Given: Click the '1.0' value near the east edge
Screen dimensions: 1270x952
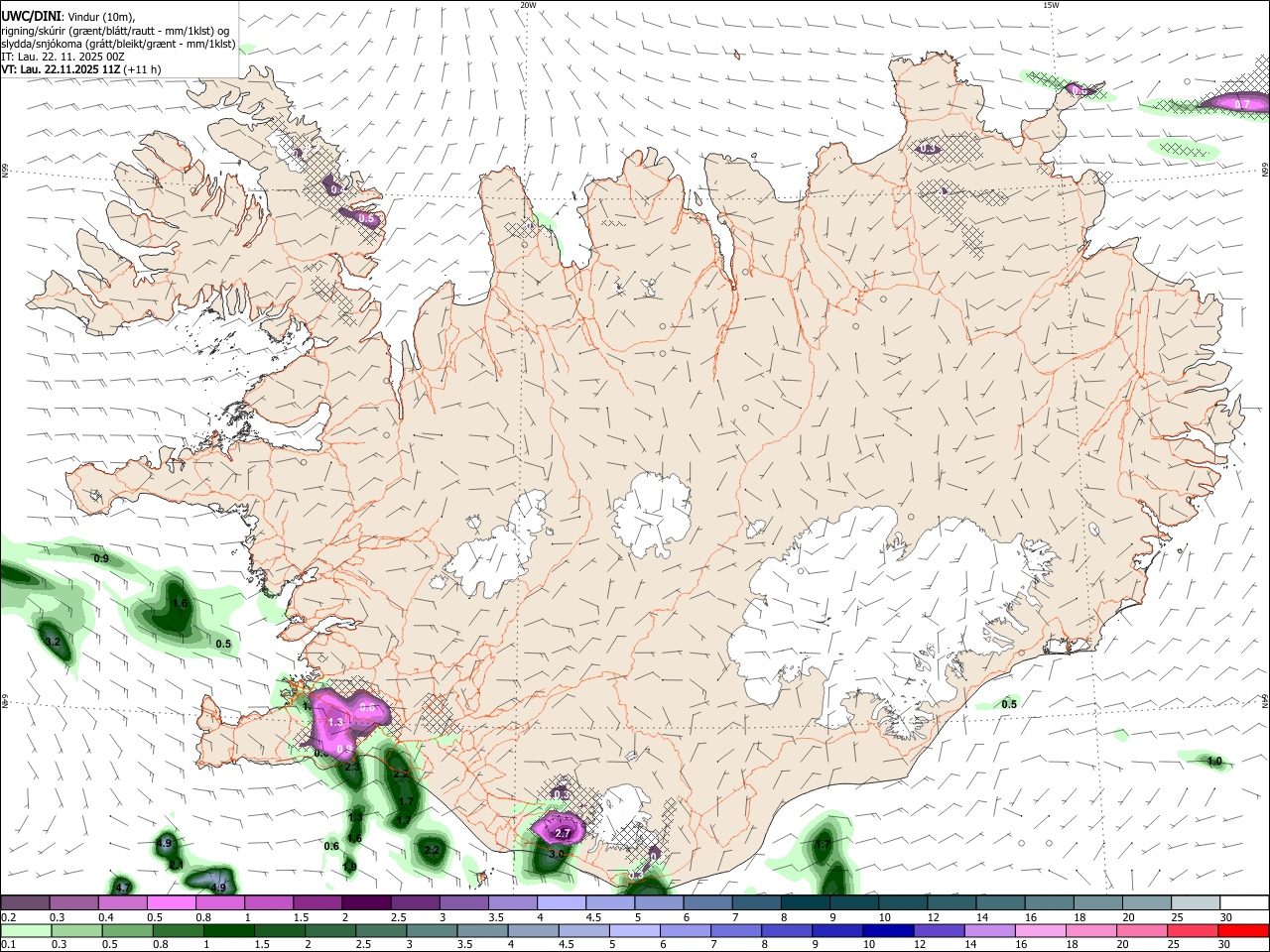Looking at the screenshot, I should click(x=1214, y=762).
